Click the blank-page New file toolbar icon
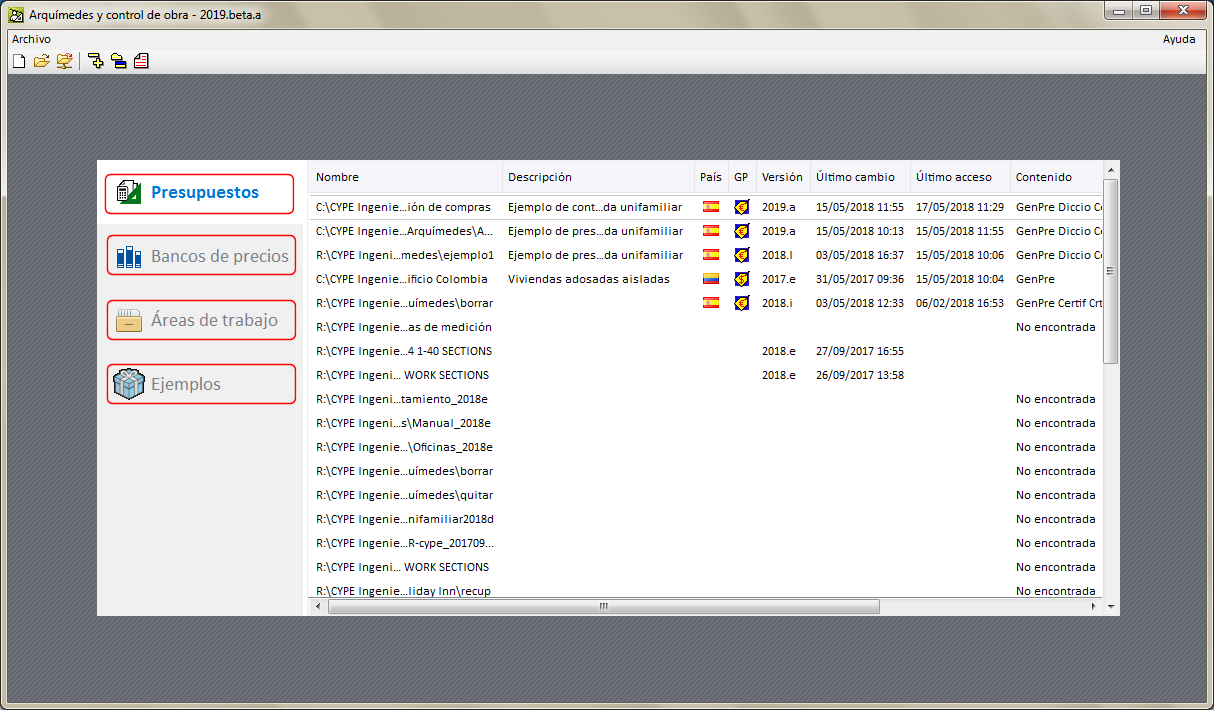The height and width of the screenshot is (710, 1214). (18, 62)
